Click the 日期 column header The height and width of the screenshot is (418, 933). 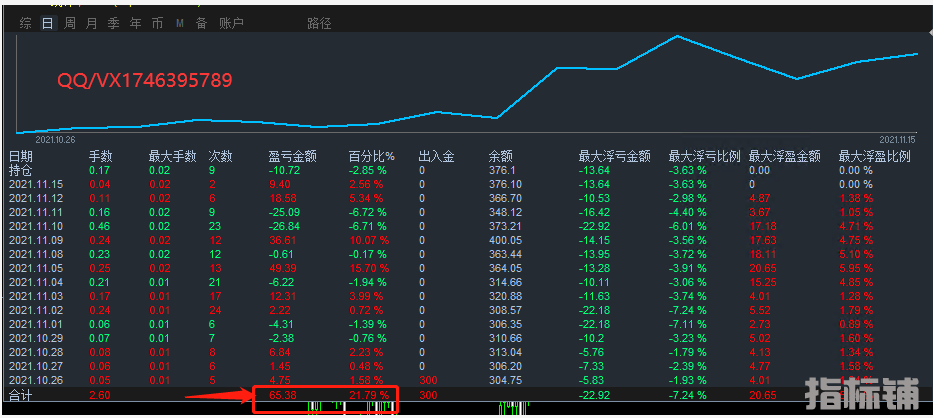click(21, 157)
